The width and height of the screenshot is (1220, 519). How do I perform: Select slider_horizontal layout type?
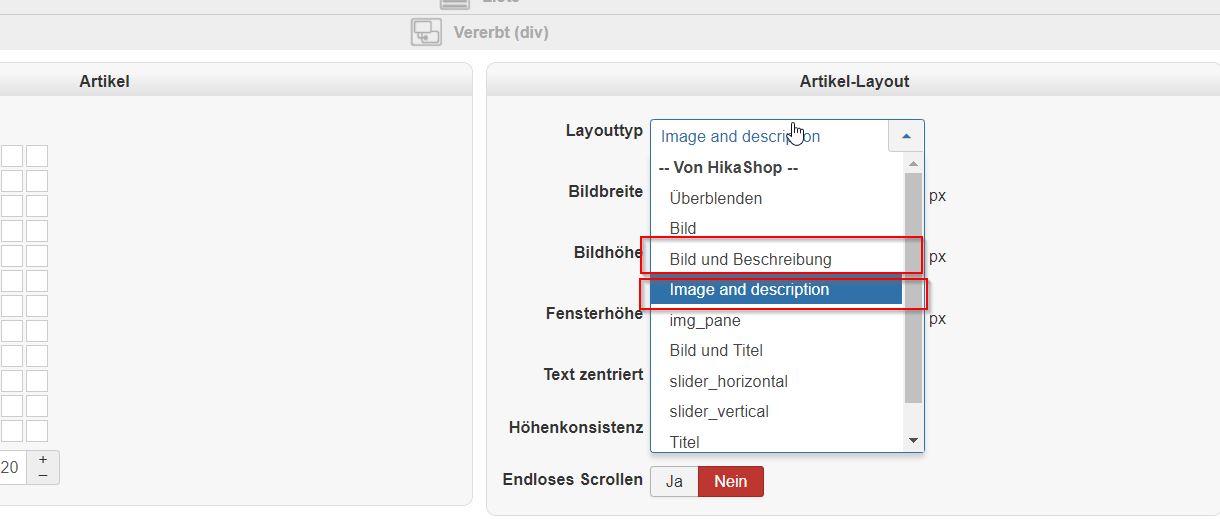pos(728,381)
